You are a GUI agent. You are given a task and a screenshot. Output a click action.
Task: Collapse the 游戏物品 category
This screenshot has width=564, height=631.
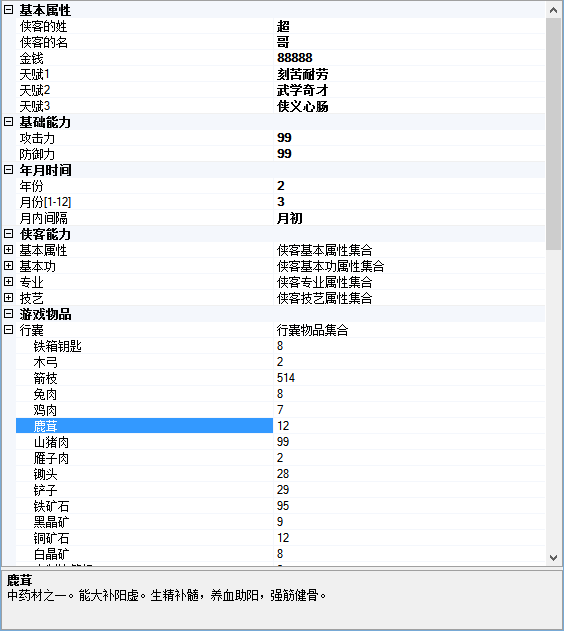(8, 314)
